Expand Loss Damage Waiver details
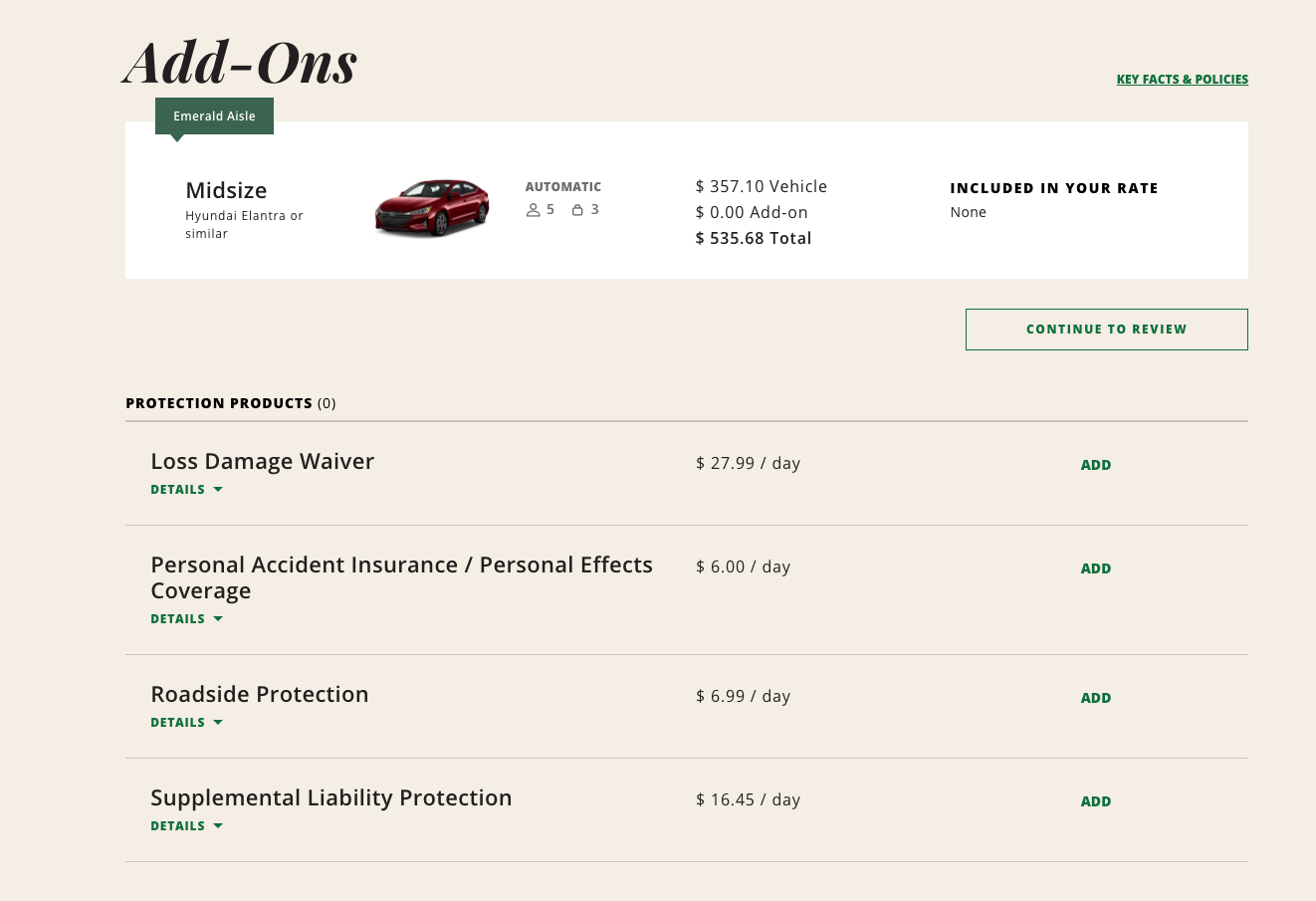Image resolution: width=1316 pixels, height=901 pixels. point(186,490)
